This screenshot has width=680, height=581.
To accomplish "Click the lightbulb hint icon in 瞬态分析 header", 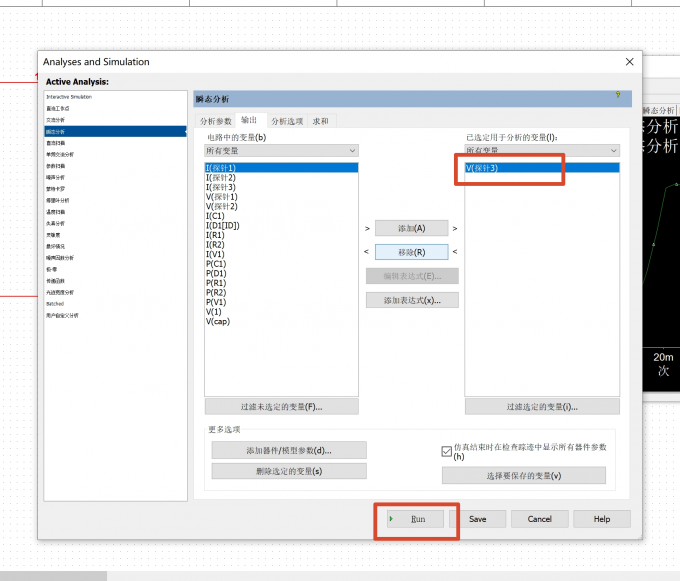I will [618, 95].
